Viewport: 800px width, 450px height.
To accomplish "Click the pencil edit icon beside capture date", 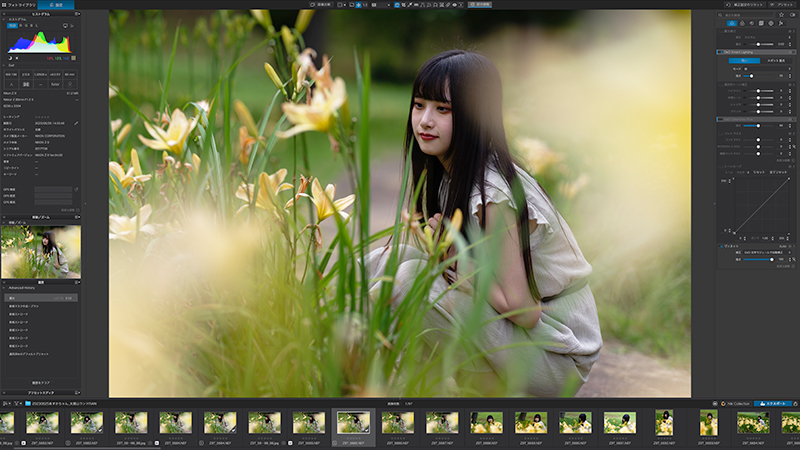I will click(76, 123).
